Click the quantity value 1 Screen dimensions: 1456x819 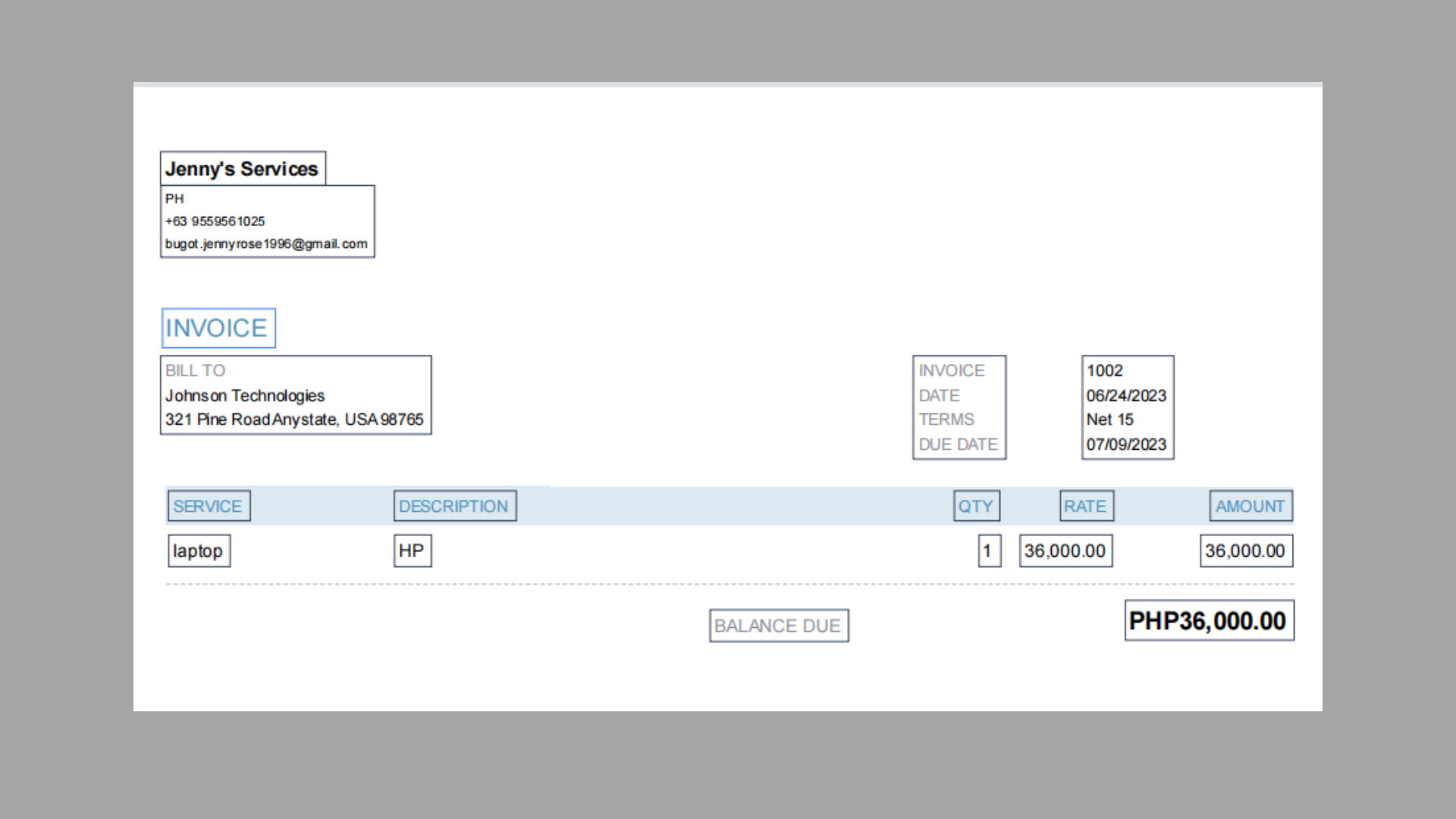988,551
